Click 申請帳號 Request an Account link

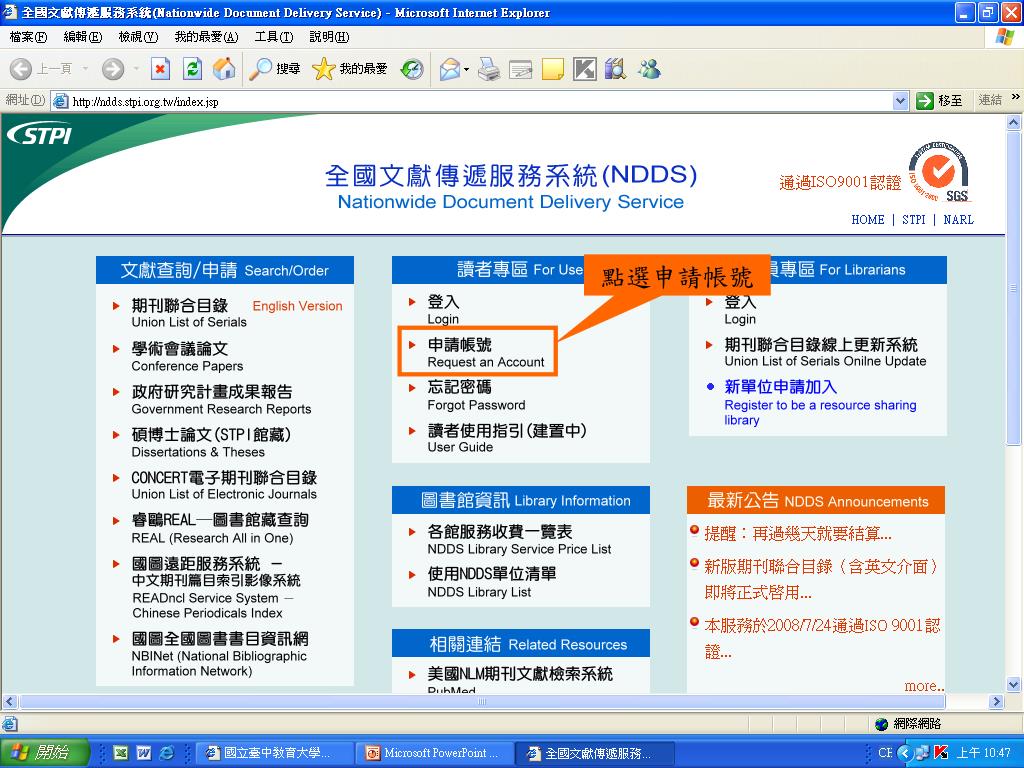485,353
